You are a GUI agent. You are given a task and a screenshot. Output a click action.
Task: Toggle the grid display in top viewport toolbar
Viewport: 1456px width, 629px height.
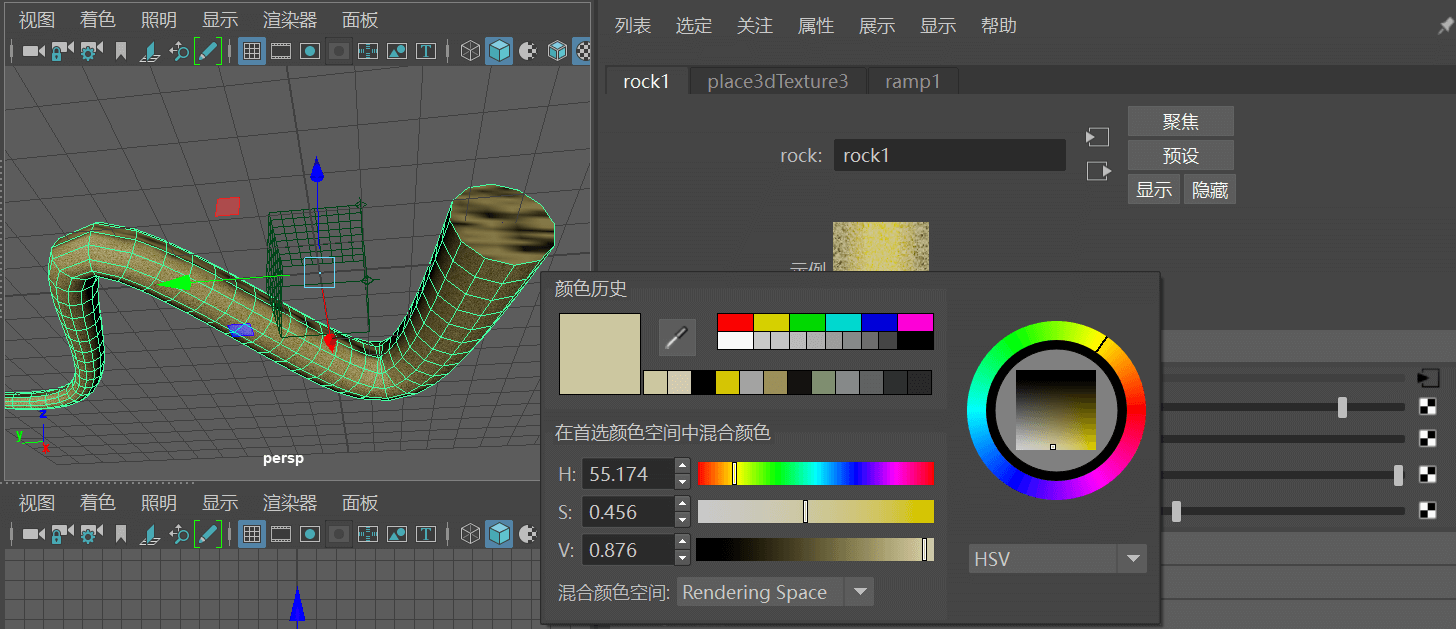(x=252, y=50)
